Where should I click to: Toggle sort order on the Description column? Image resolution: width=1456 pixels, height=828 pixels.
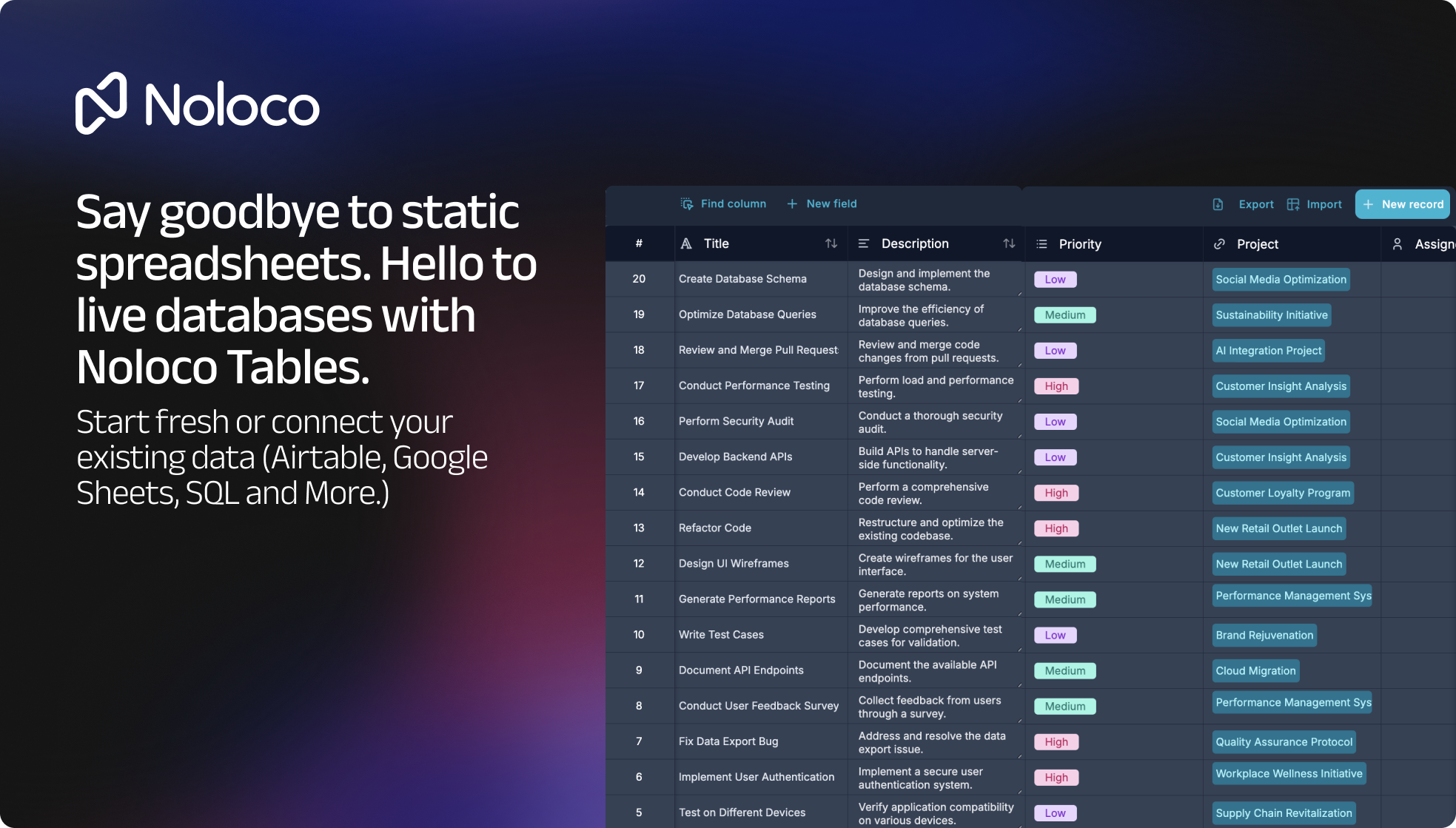pos(1009,243)
